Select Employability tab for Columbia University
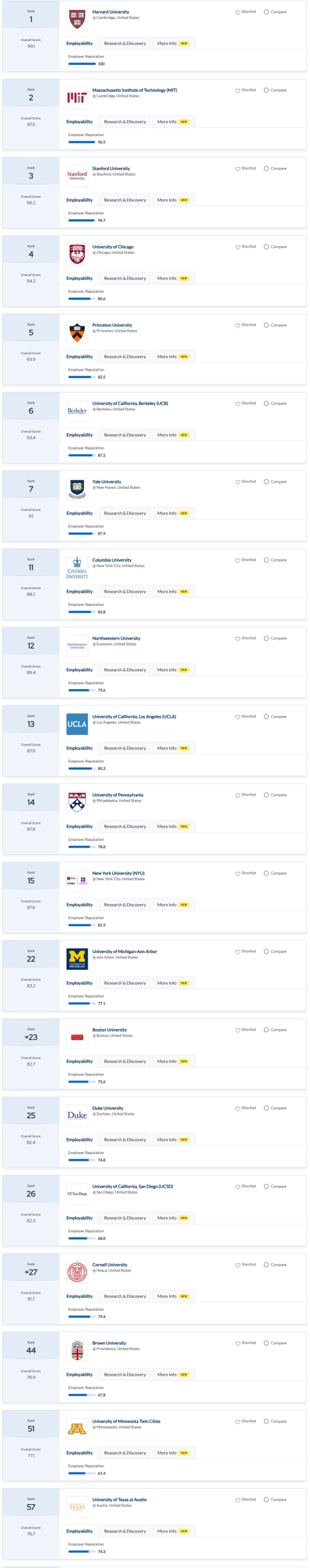310x1568 pixels. [80, 592]
